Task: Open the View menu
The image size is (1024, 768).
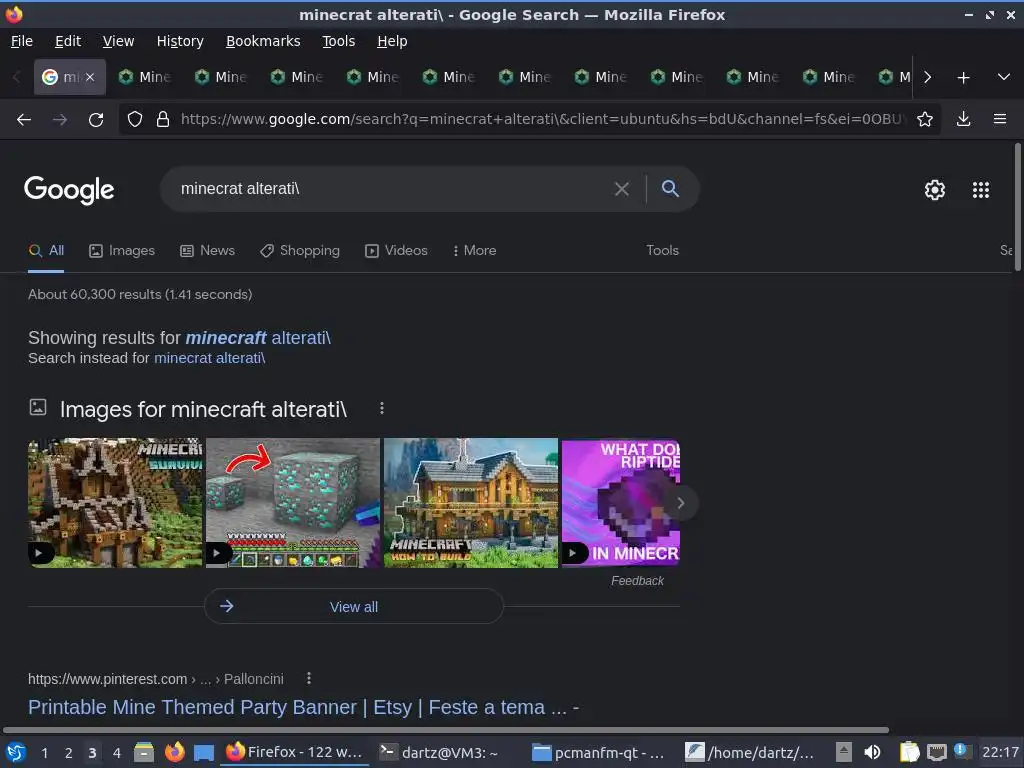Action: click(x=118, y=41)
